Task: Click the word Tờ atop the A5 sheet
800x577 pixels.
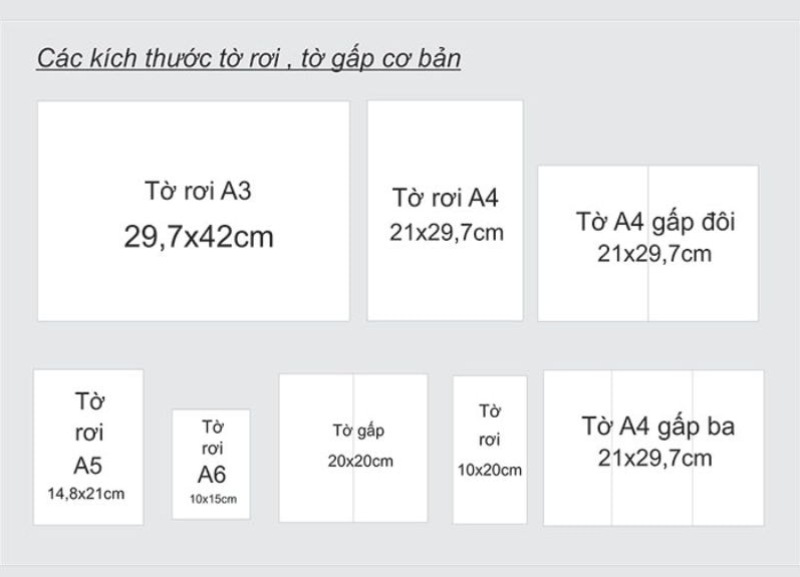Action: [x=89, y=401]
